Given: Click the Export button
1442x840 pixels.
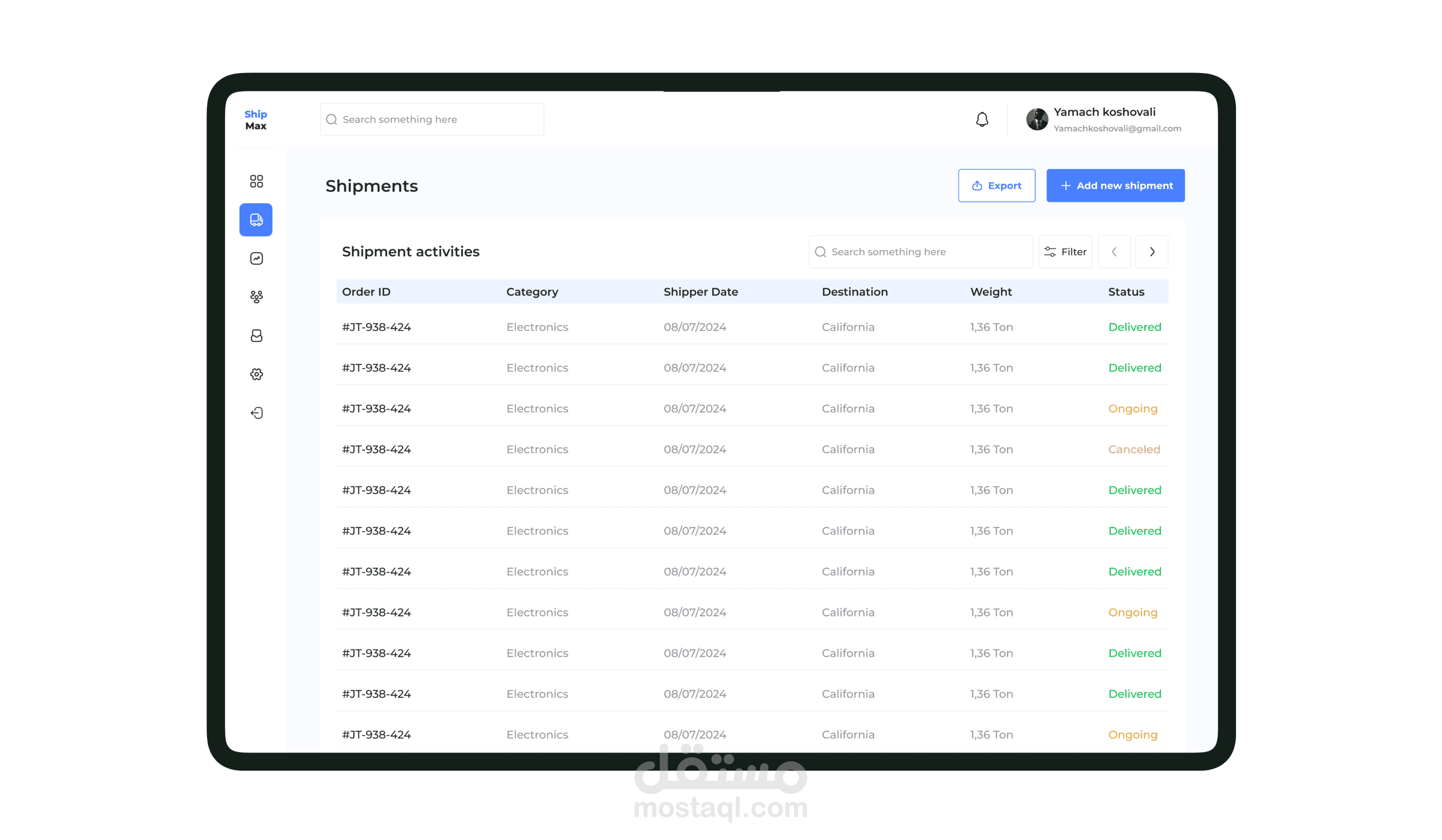Looking at the screenshot, I should click(x=996, y=185).
